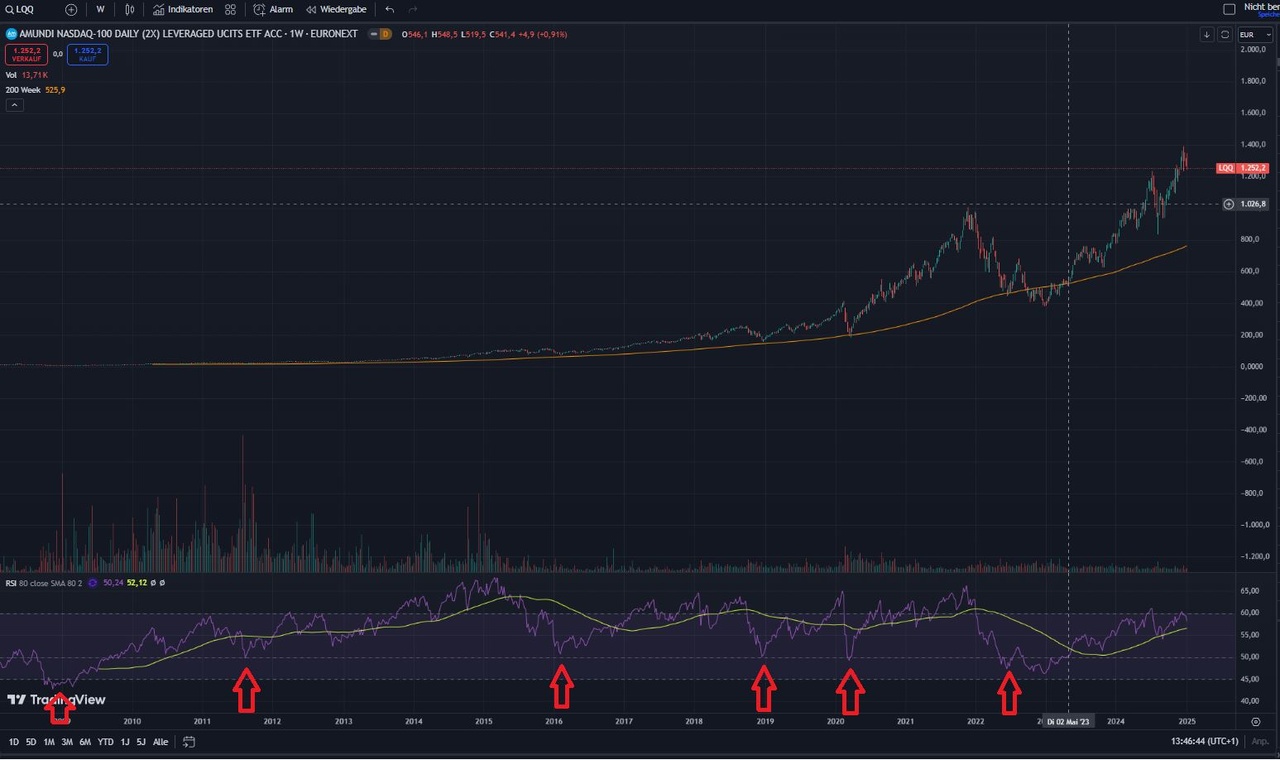Screen dimensions: 1280x760
Task: Redo the last chart action
Action: (413, 9)
